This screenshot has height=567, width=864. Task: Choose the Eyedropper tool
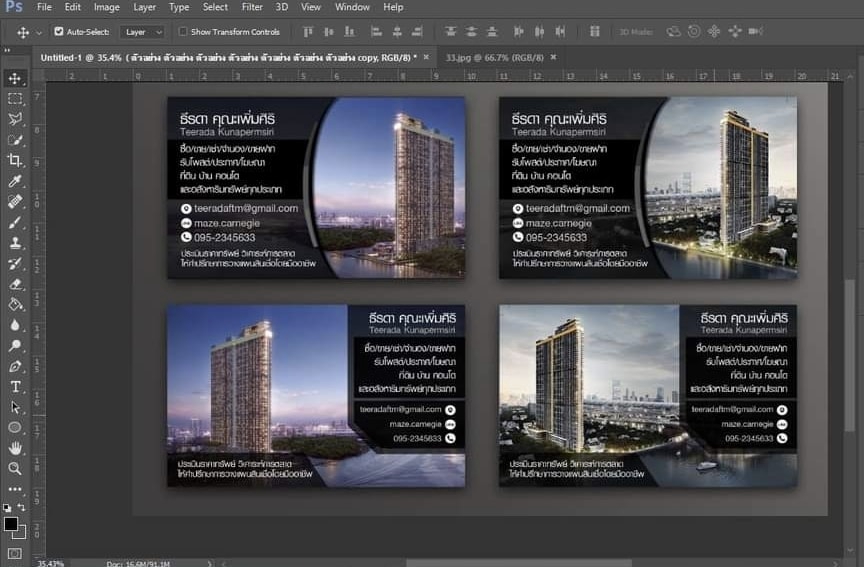(x=15, y=181)
